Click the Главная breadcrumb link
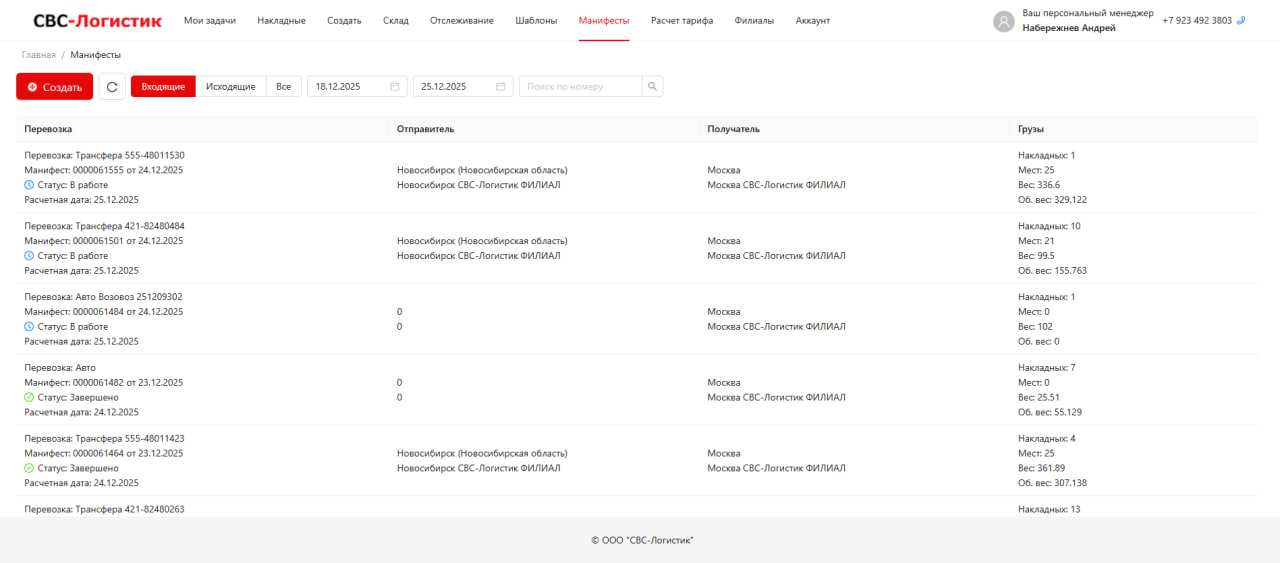Viewport: 1280px width, 563px height. coord(38,55)
